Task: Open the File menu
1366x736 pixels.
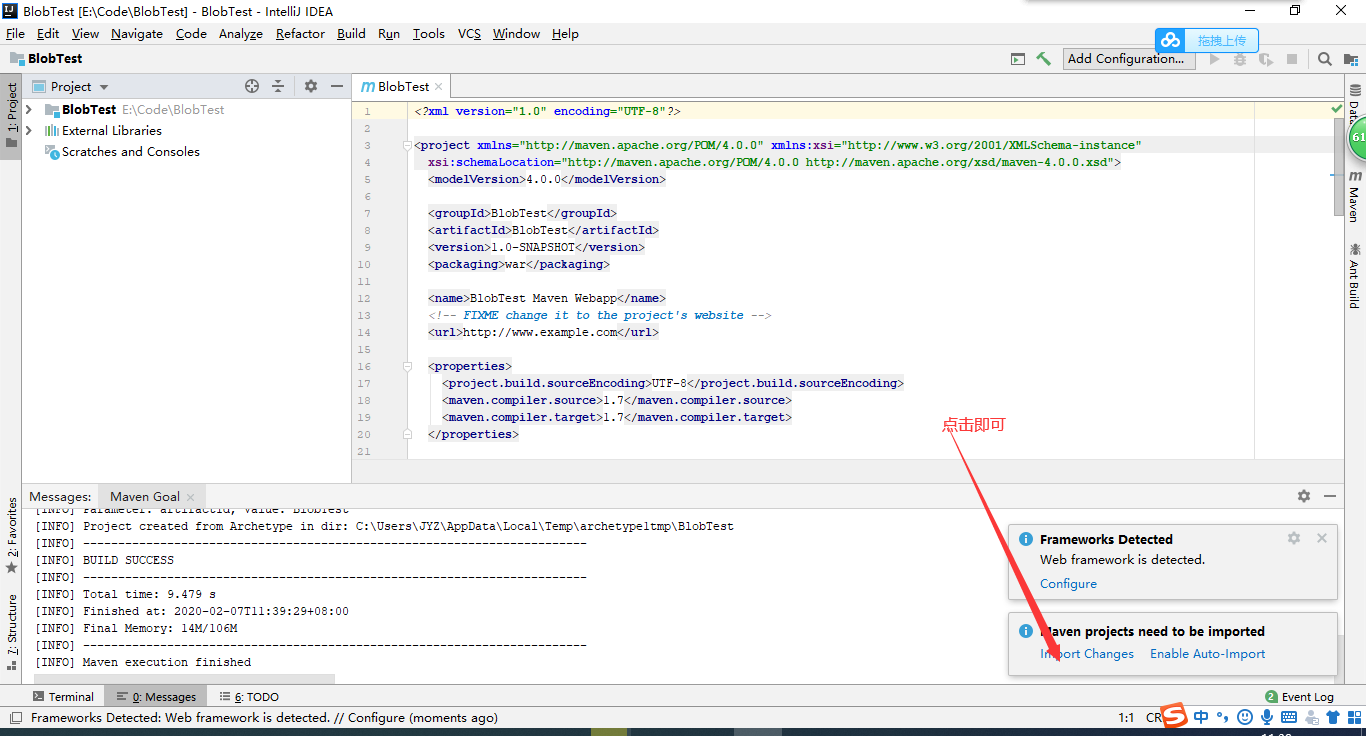Action: (15, 33)
